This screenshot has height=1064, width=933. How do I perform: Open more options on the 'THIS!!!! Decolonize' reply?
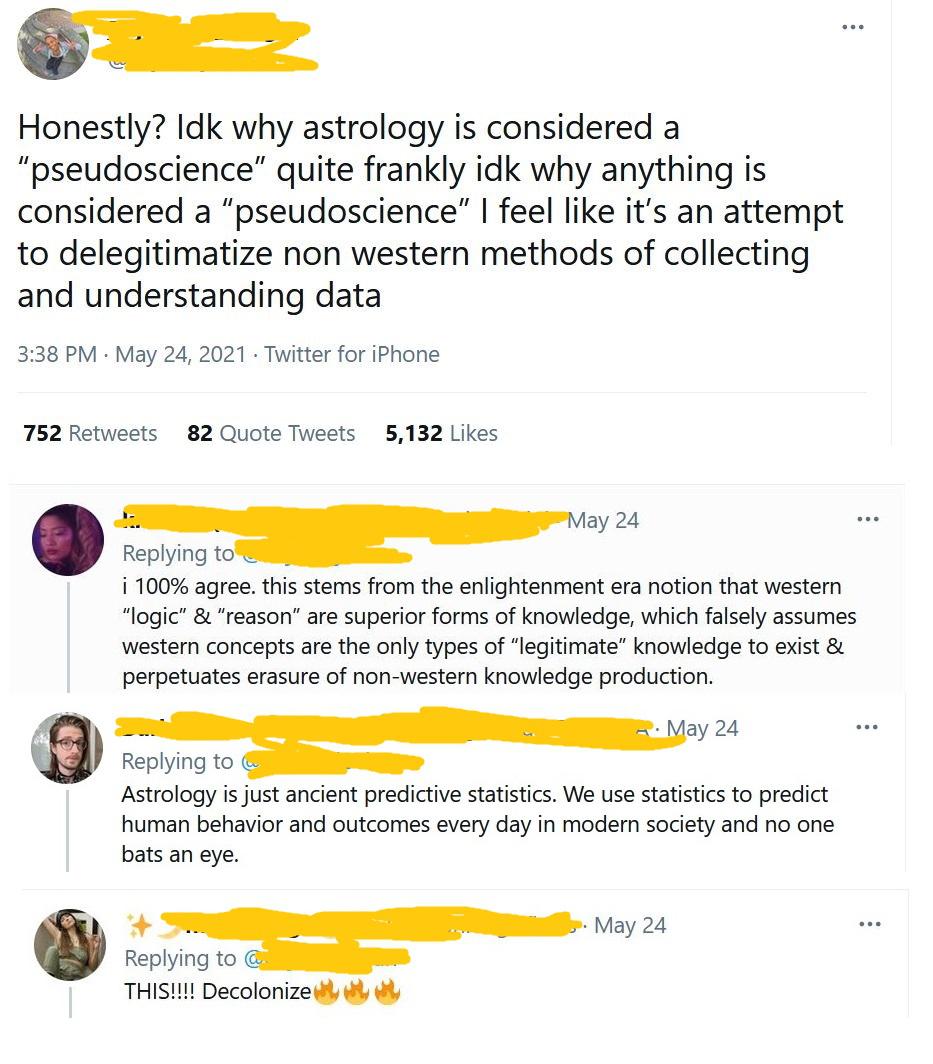[x=869, y=924]
